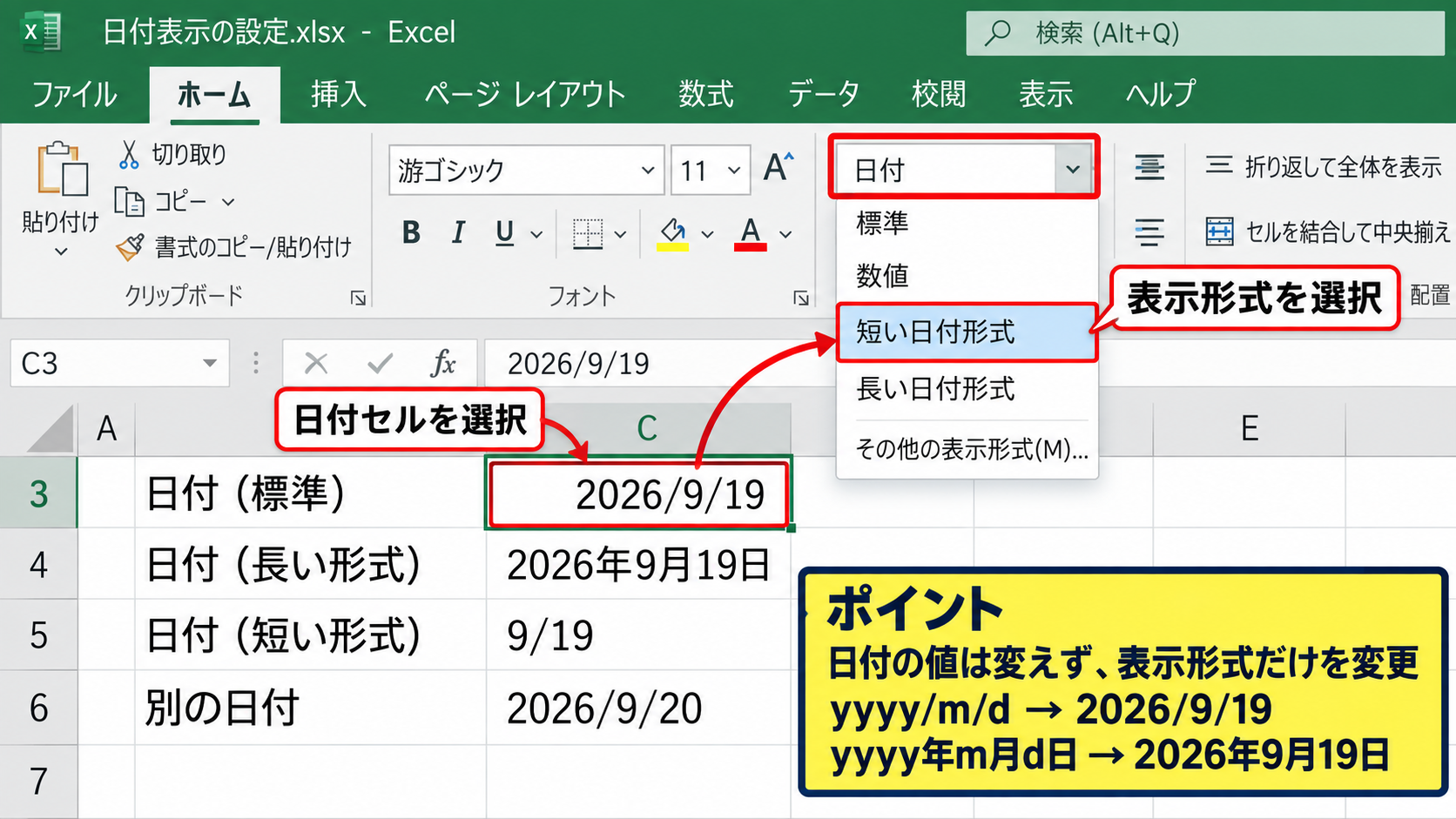Switch to the データ tab

(824, 94)
